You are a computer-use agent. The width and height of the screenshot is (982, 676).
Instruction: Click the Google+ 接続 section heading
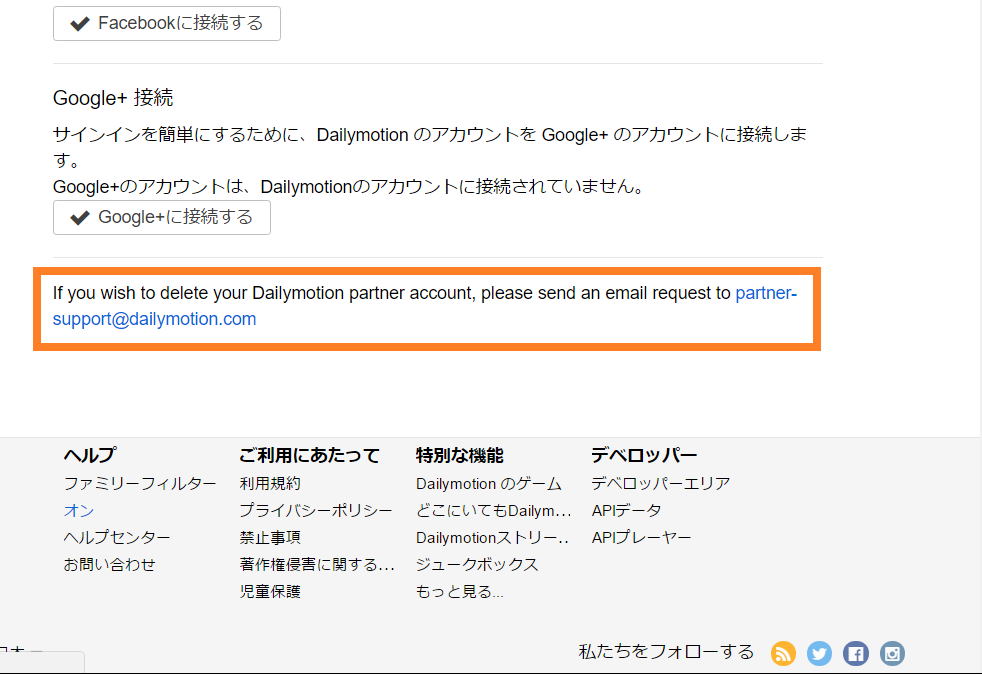point(113,98)
